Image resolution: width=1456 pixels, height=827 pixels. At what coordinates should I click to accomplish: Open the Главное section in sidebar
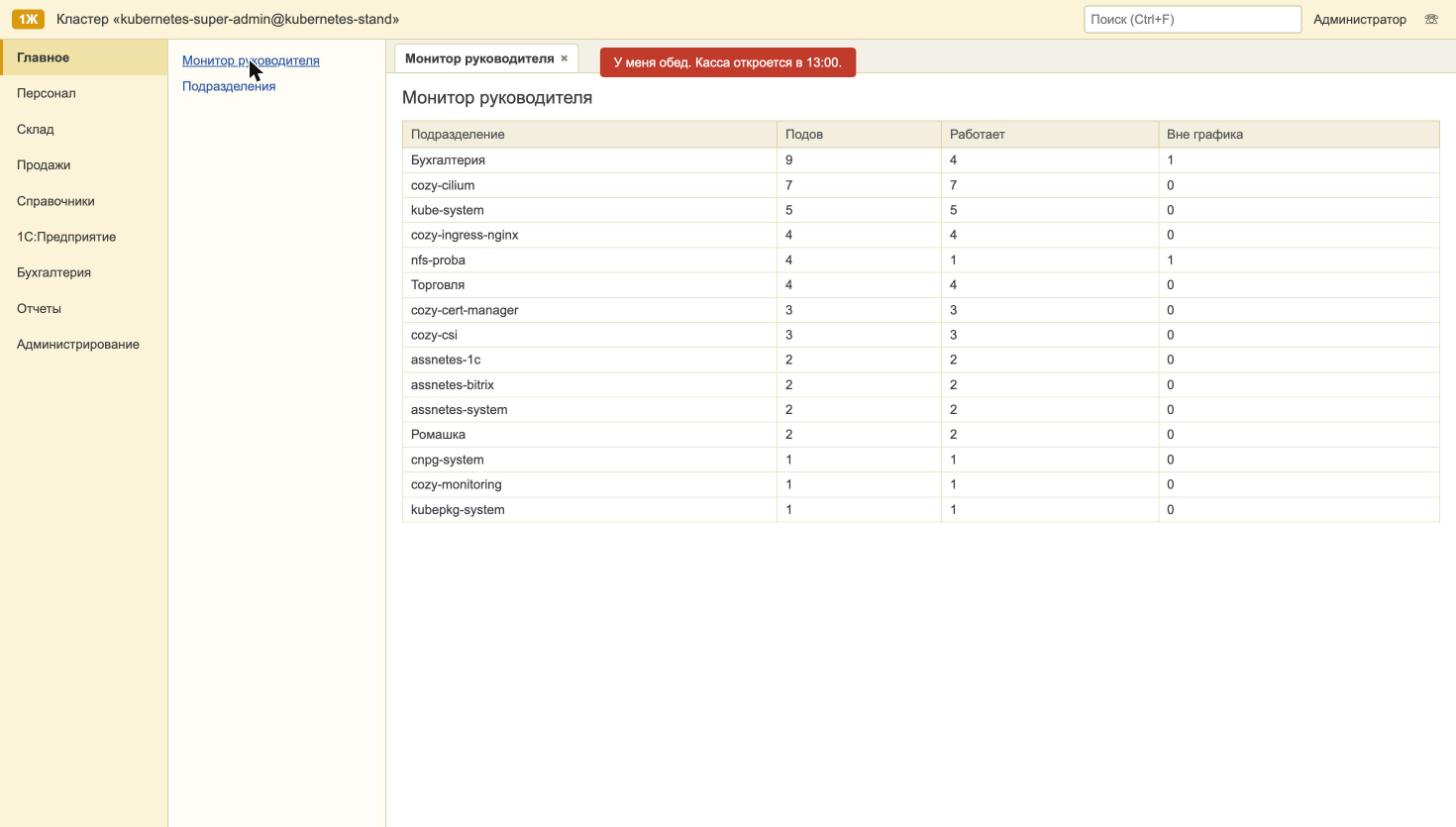(84, 58)
